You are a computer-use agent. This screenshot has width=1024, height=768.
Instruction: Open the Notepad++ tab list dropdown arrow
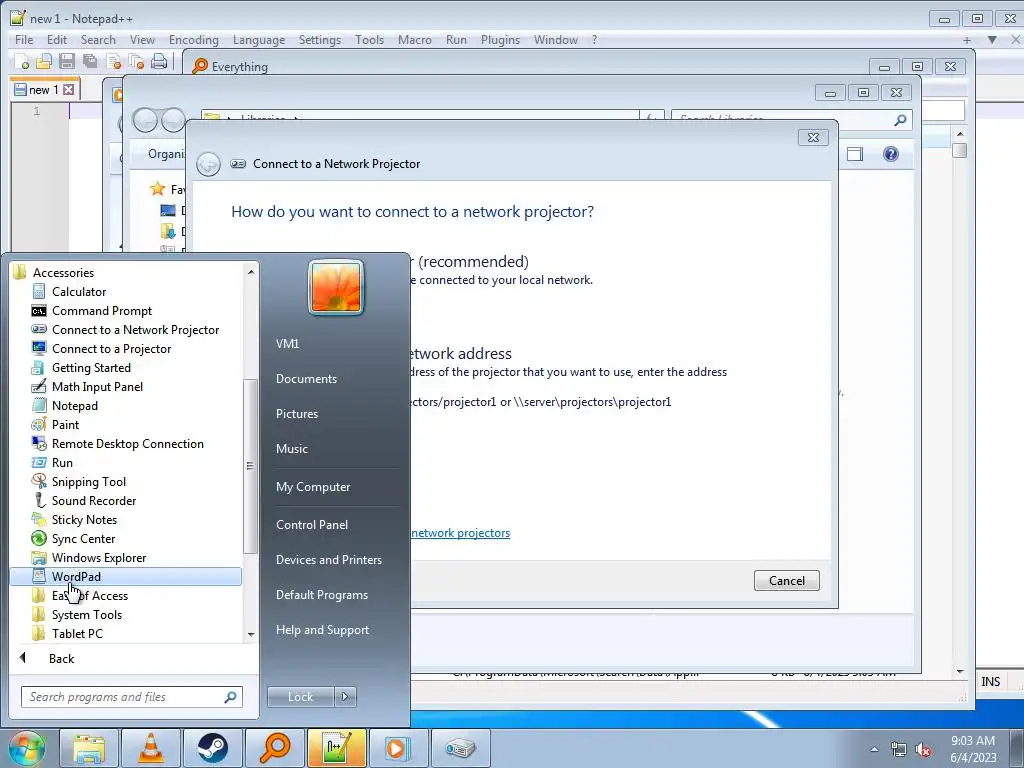pyautogui.click(x=992, y=40)
